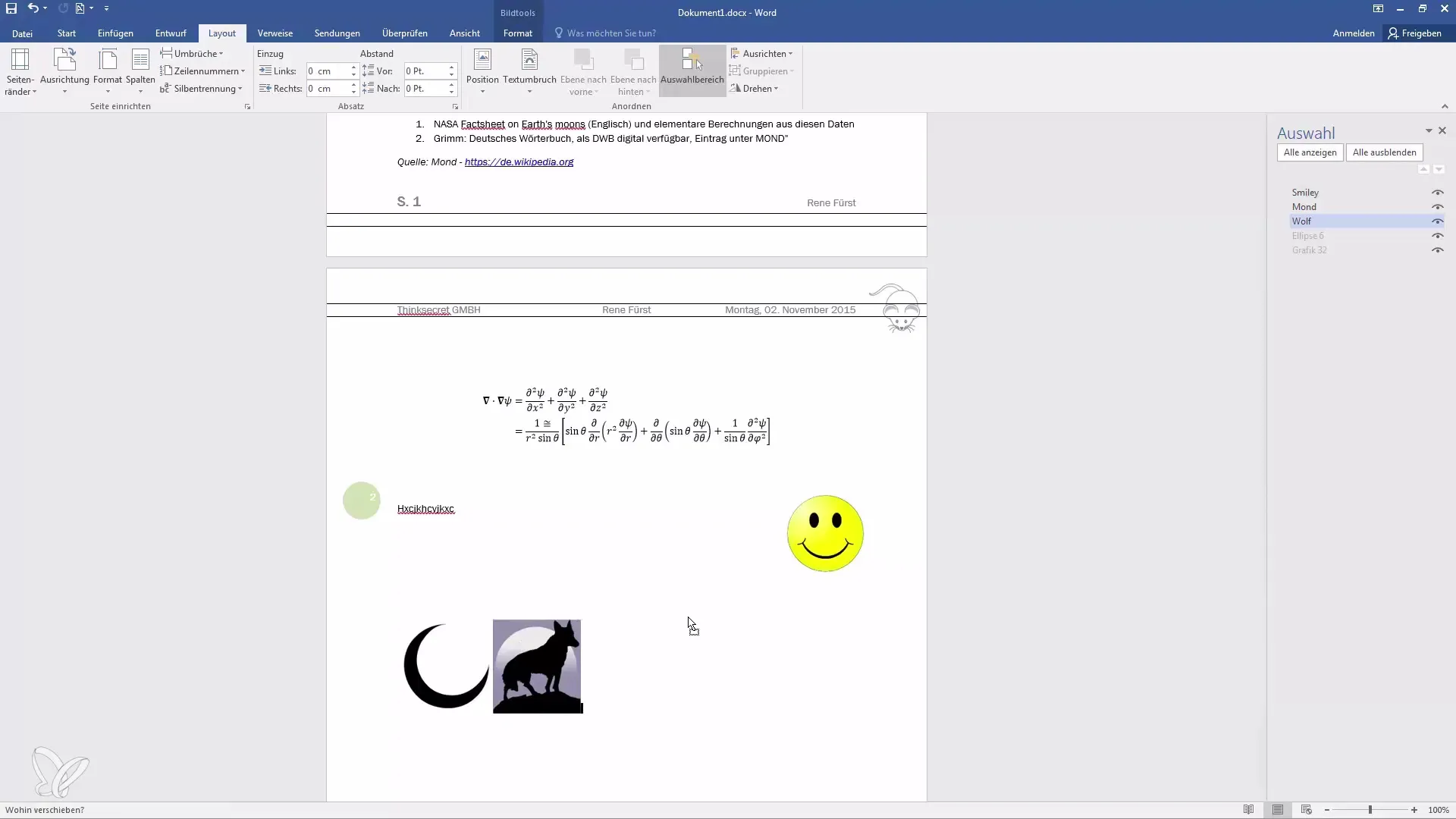Toggle visibility of Smiley layer
Viewport: 1456px width, 819px height.
point(1438,191)
